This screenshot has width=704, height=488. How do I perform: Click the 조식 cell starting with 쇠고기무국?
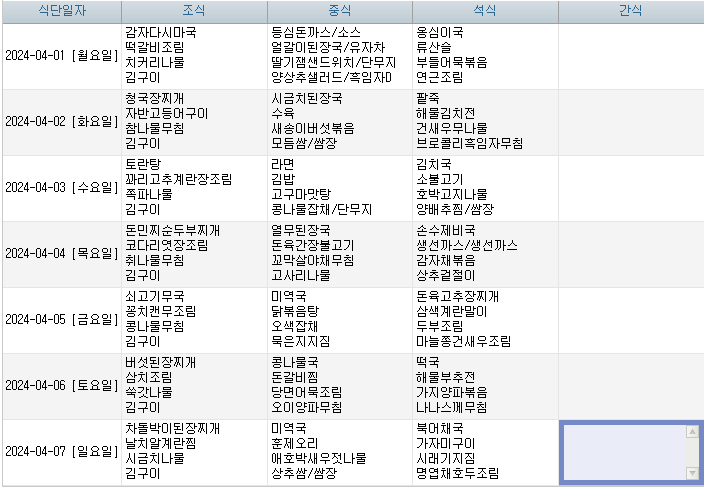194,320
